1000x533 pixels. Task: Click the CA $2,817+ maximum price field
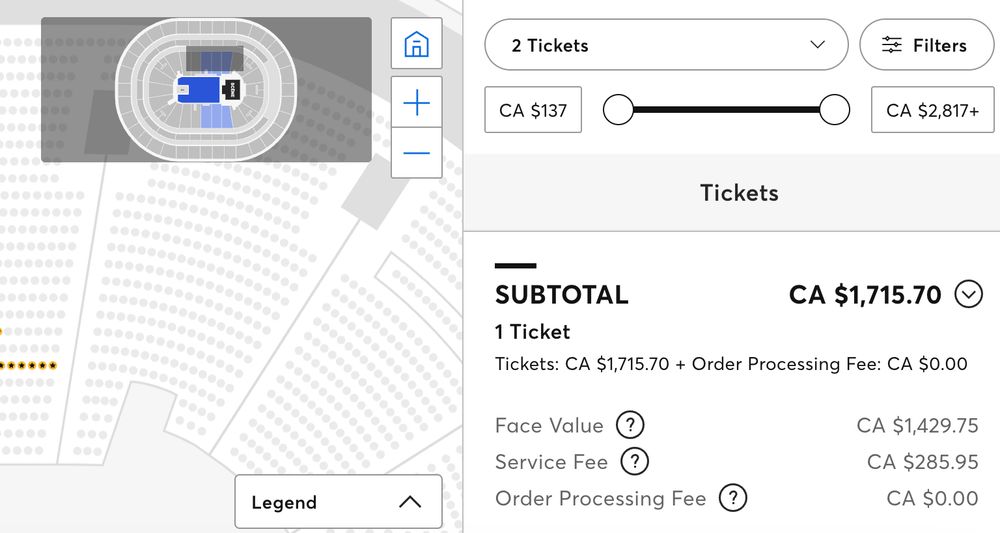pyautogui.click(x=932, y=110)
